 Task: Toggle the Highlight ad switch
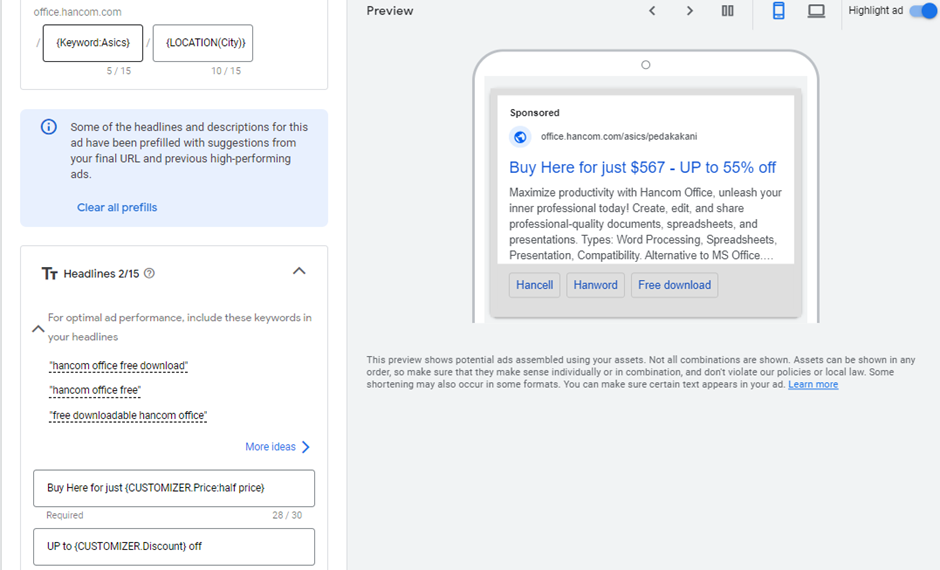[923, 11]
